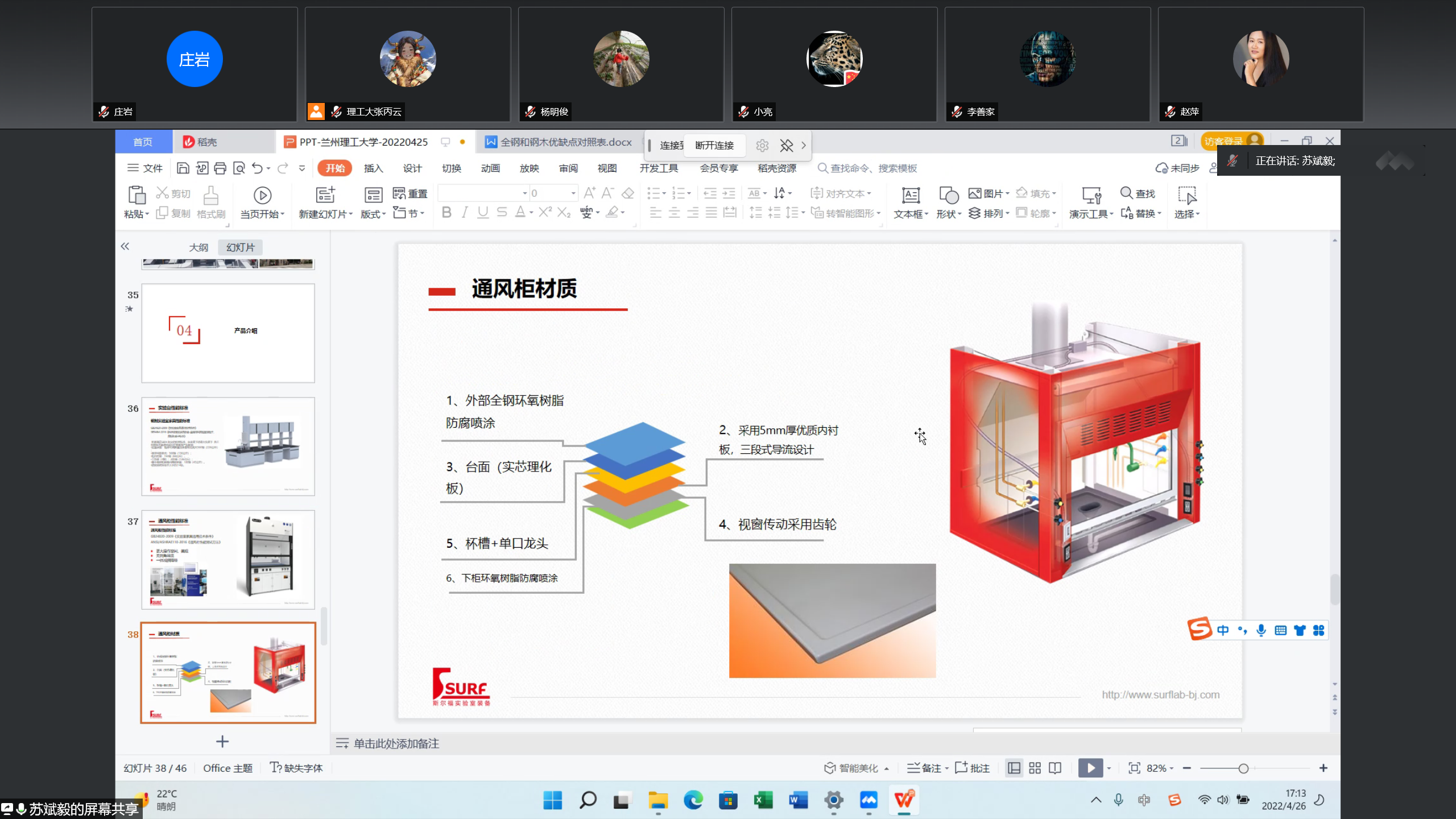Switch to the 大纲 outline tab

point(198,247)
